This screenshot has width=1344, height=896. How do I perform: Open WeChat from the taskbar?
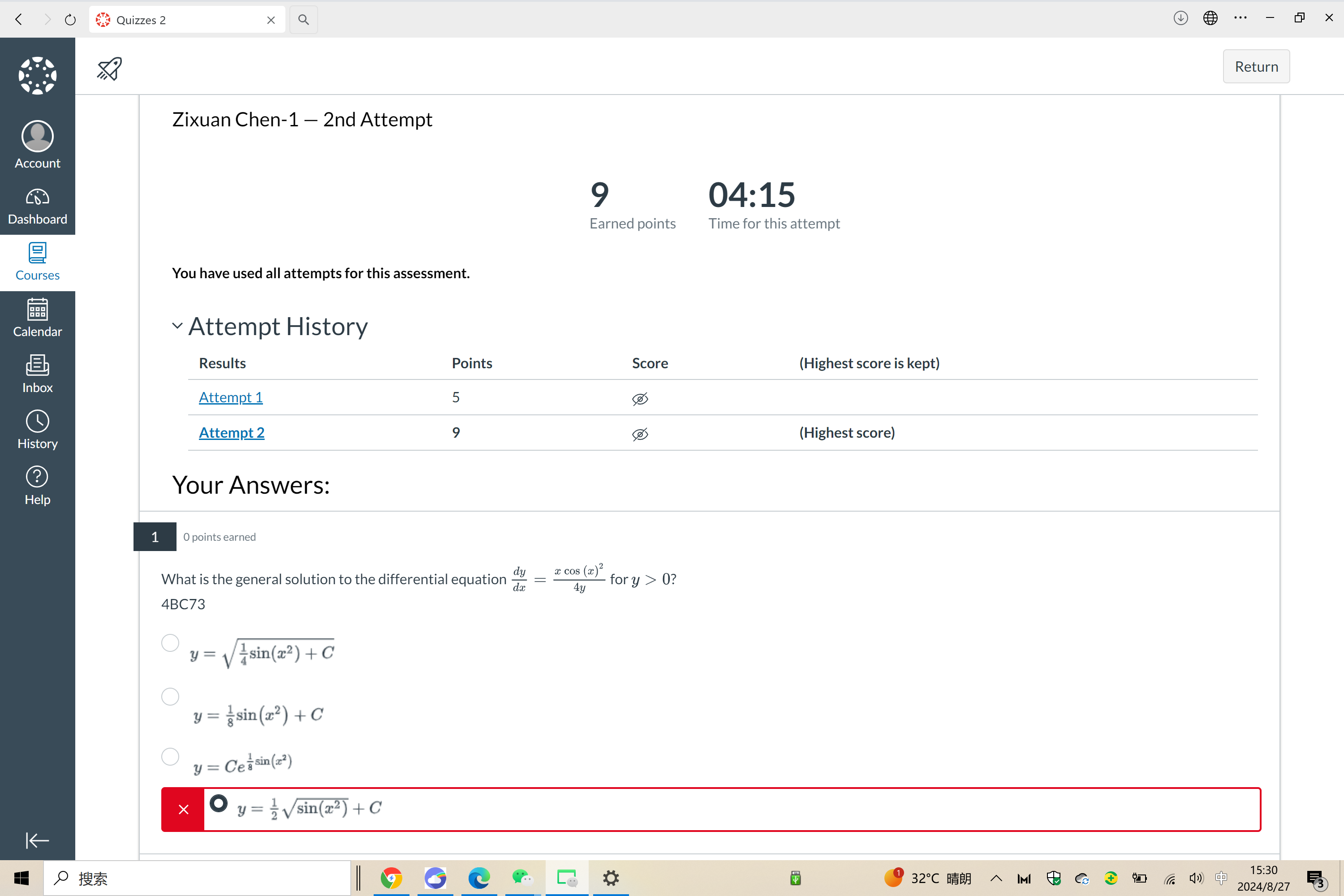522,878
